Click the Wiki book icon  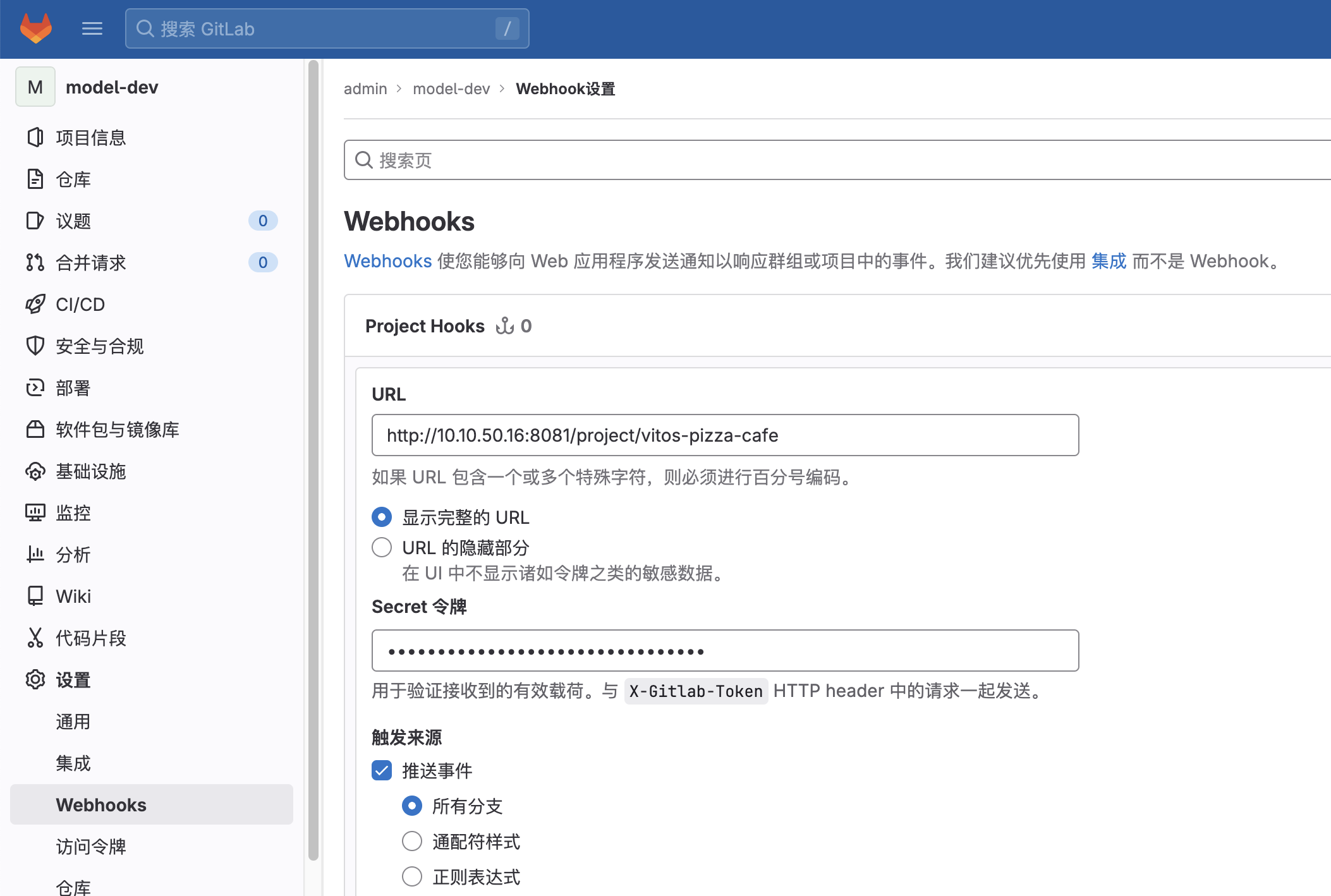[35, 596]
